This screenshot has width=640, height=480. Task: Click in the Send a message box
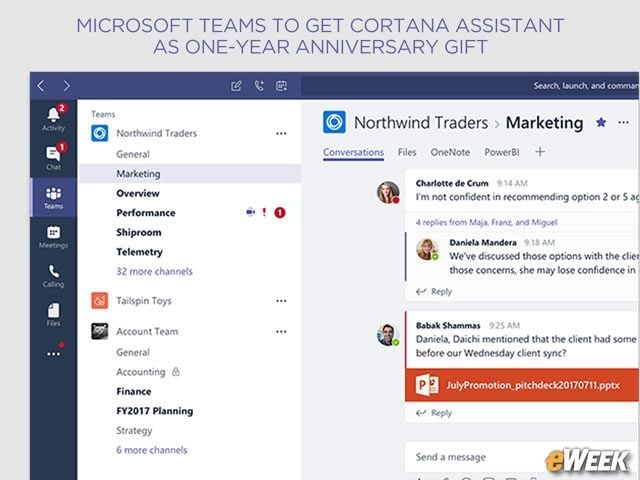coord(522,457)
